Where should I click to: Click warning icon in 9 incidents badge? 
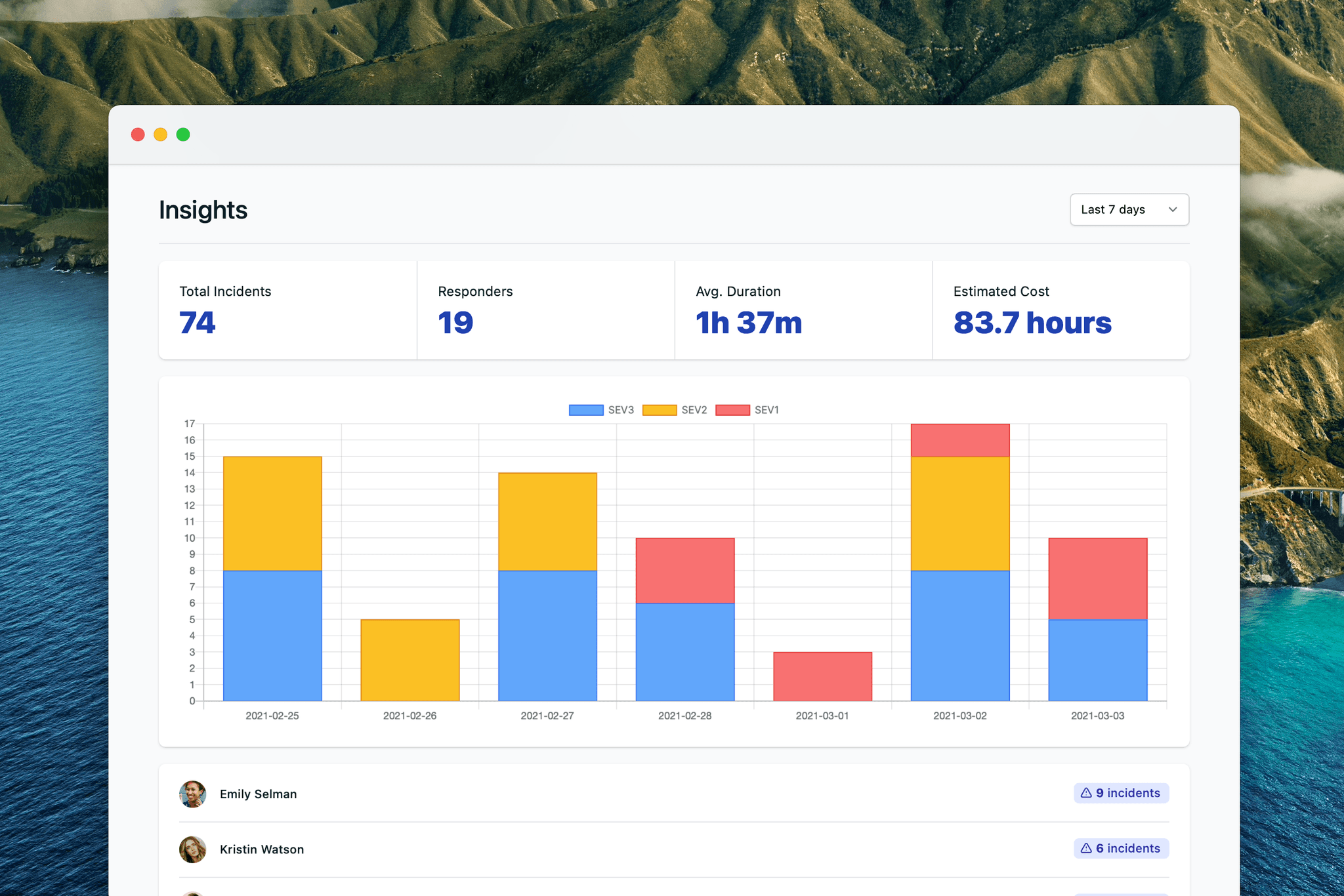click(x=1086, y=793)
